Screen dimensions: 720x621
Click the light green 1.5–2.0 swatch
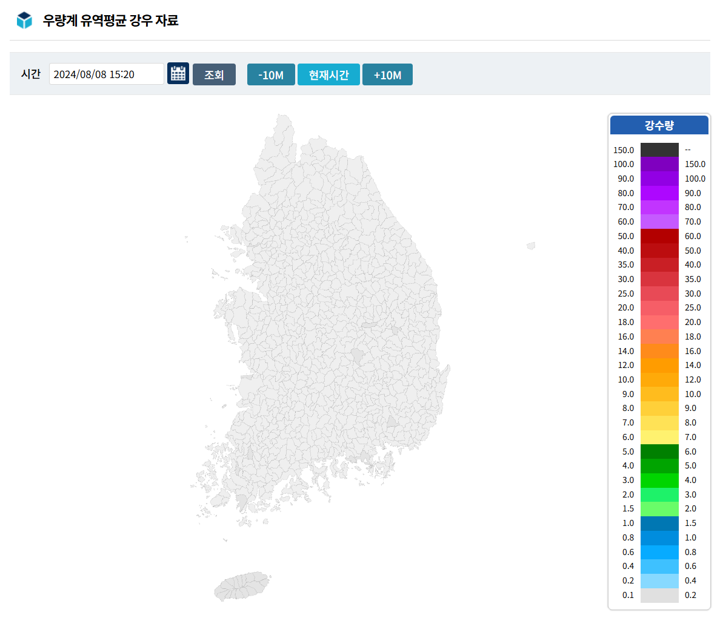[x=659, y=509]
